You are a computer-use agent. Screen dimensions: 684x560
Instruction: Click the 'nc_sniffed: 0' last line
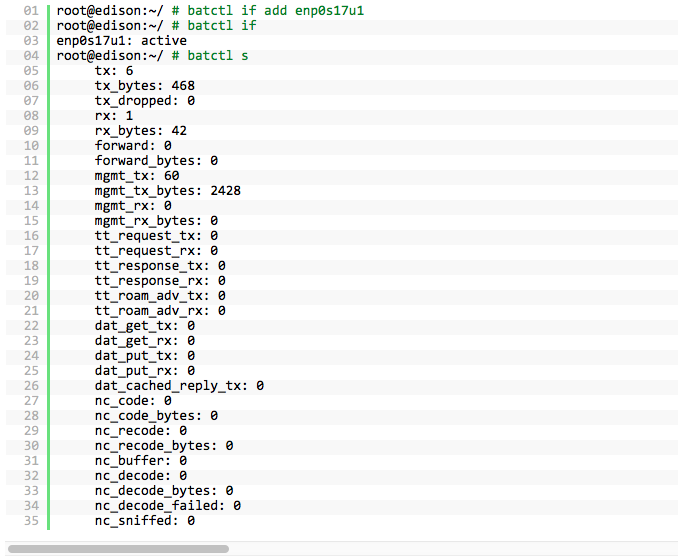point(145,521)
